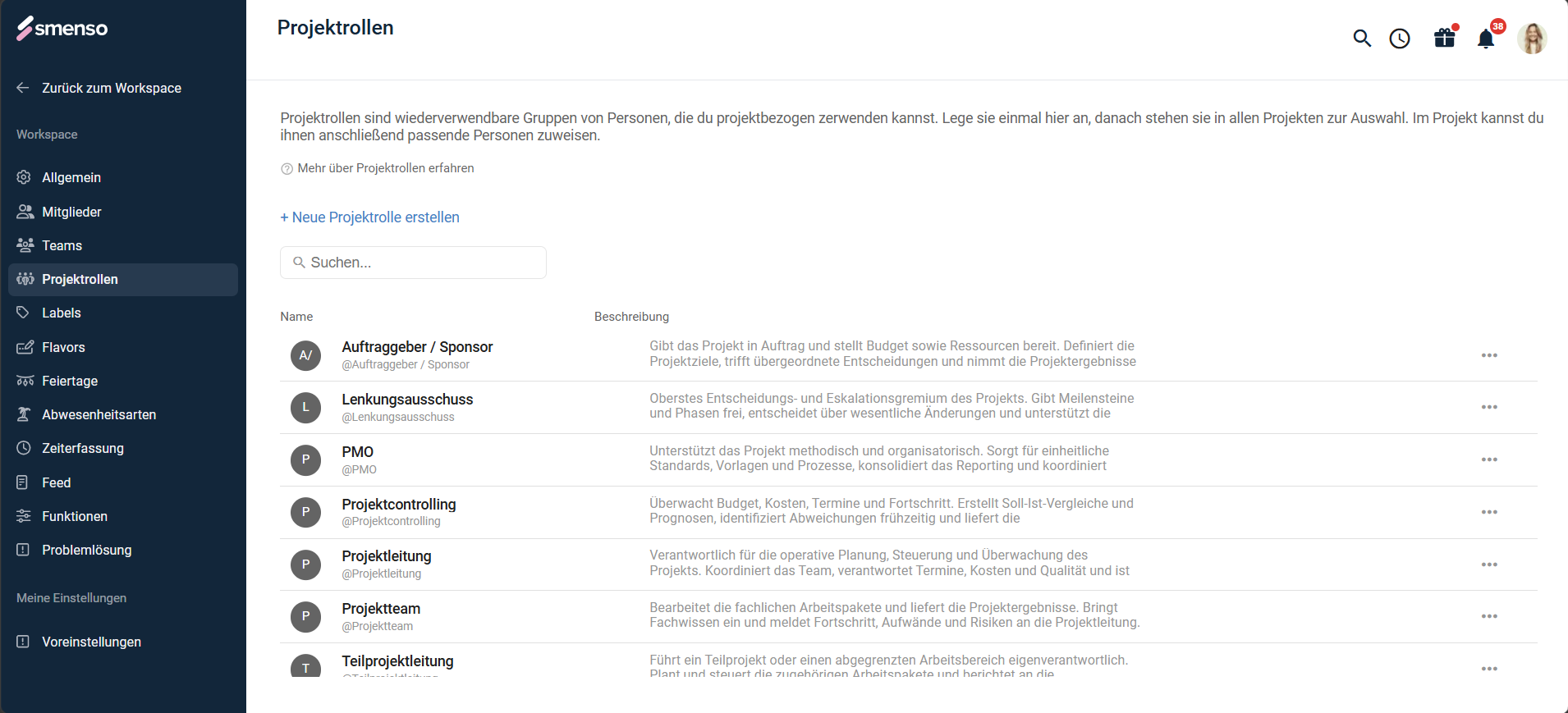Open the Auftraggeber / Sponsor role
Screen dimensions: 1568x713
[x=417, y=347]
